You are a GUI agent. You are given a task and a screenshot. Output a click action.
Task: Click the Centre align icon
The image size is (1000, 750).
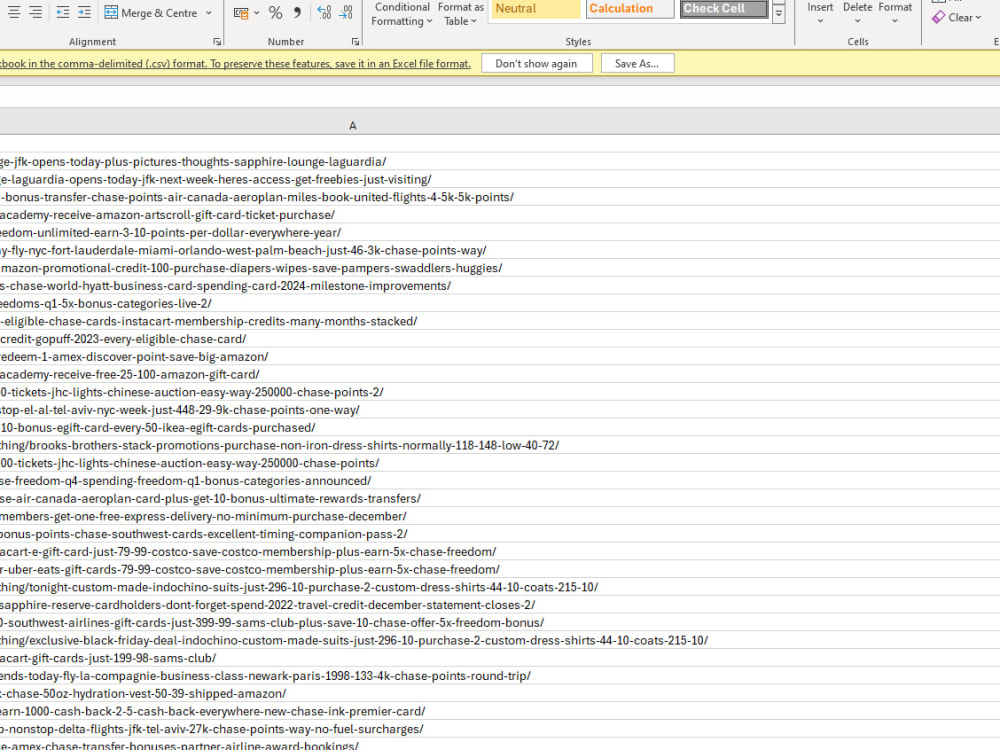(x=13, y=12)
